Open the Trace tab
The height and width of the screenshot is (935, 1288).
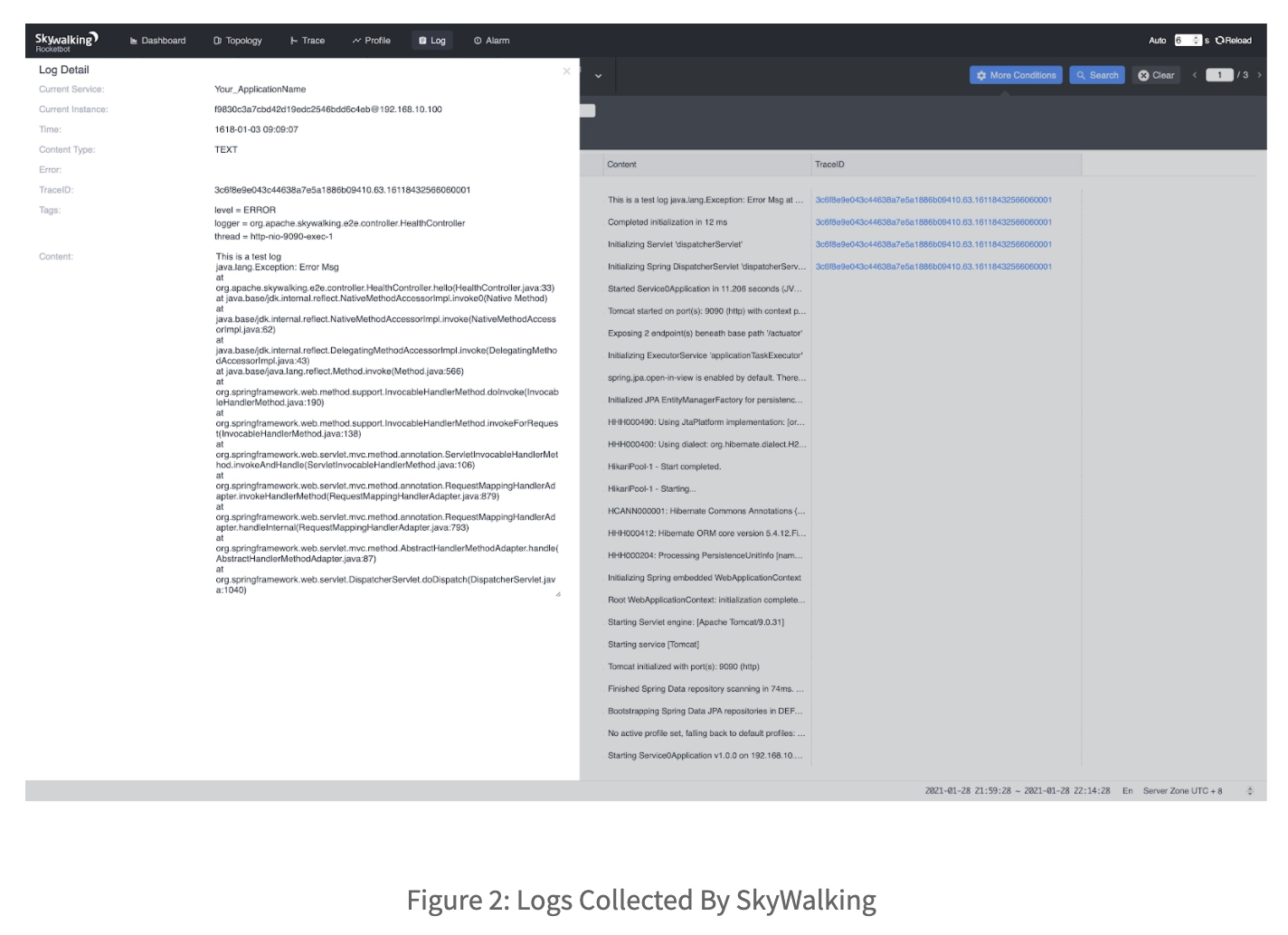pos(307,41)
